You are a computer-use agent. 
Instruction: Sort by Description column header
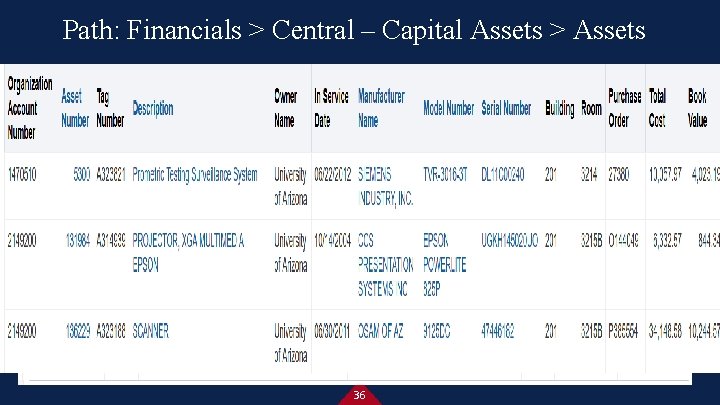point(153,109)
